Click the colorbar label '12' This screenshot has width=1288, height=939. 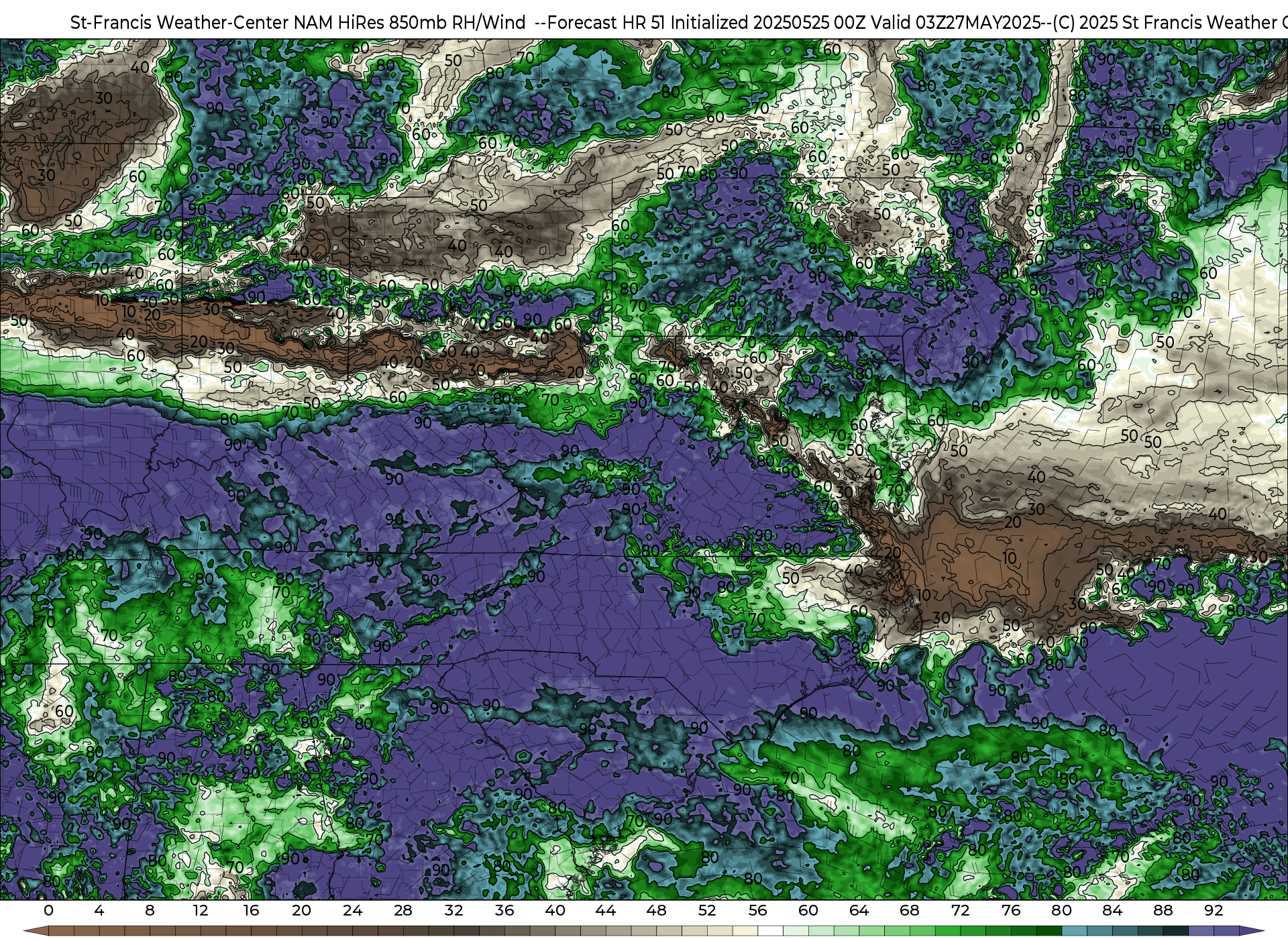201,910
